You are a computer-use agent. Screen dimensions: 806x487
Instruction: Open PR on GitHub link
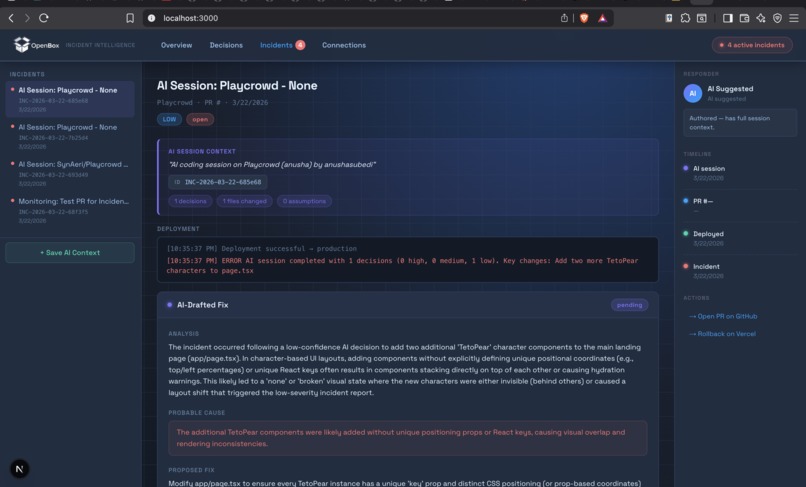click(723, 316)
